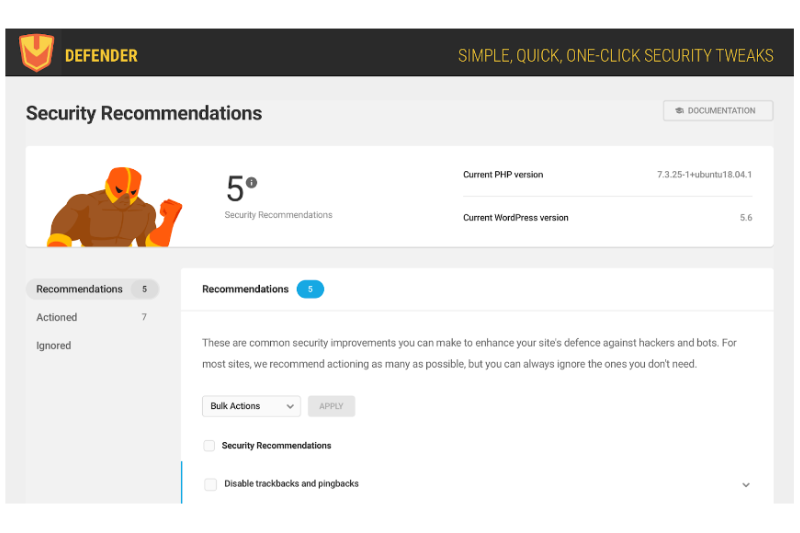Check the Disable trackbacks and pingbacks box
The image size is (800, 533).
(210, 484)
